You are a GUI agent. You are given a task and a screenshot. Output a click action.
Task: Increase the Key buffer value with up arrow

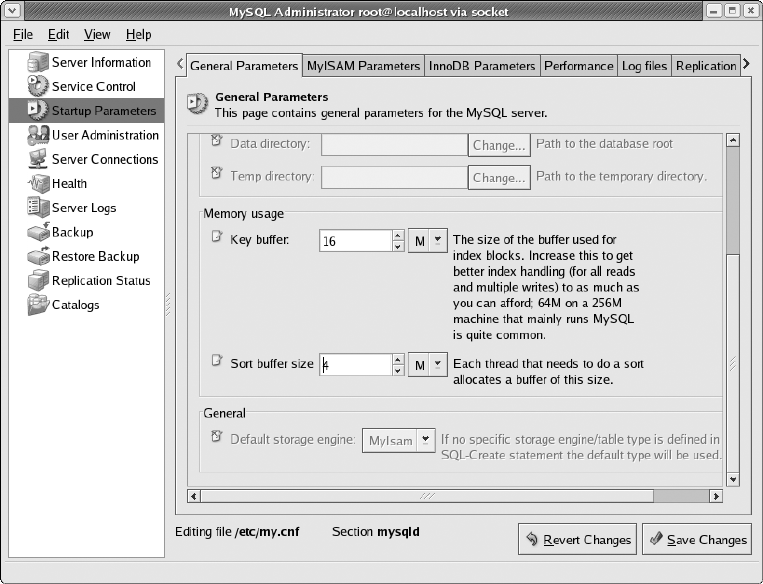[398, 236]
